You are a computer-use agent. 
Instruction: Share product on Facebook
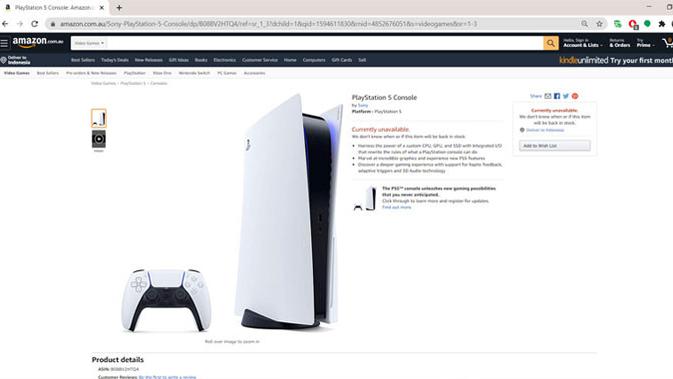coord(557,96)
